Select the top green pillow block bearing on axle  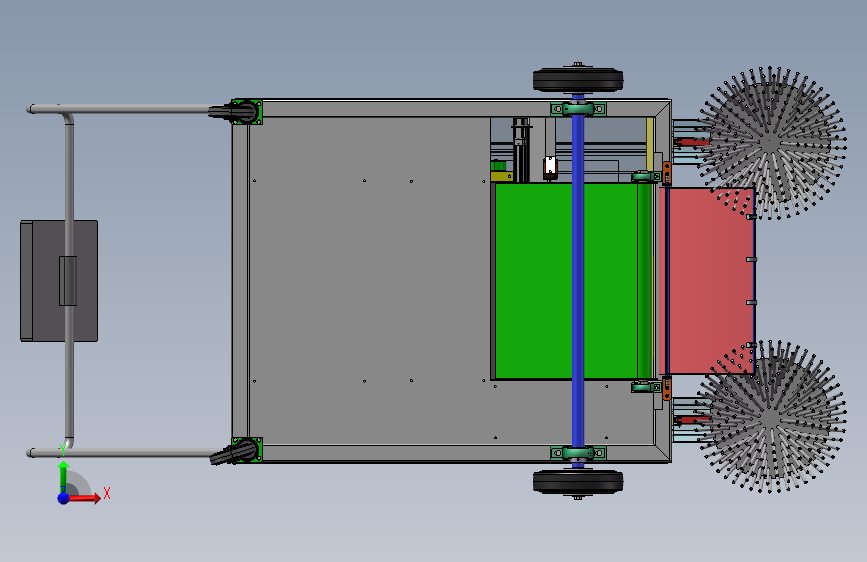pyautogui.click(x=578, y=108)
